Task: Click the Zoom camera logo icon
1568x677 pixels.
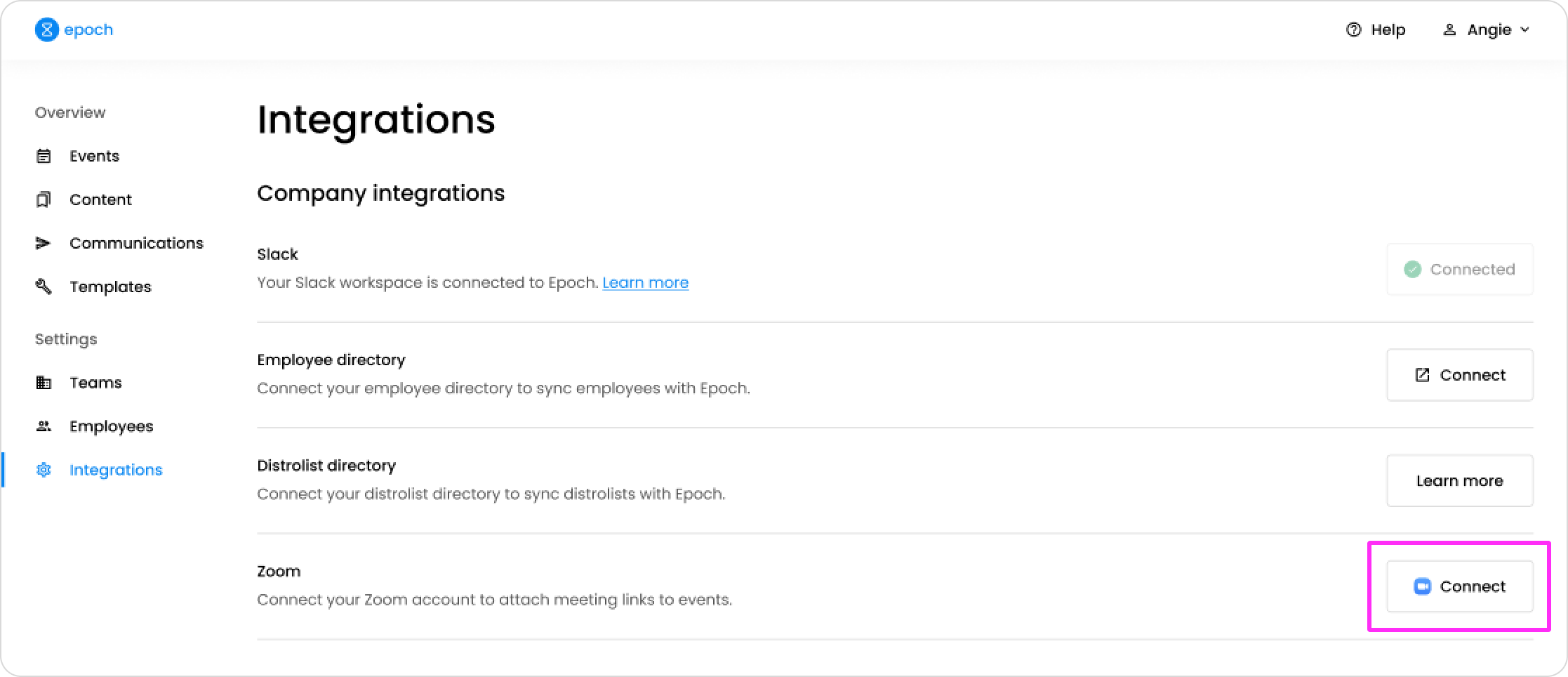Action: [x=1421, y=586]
